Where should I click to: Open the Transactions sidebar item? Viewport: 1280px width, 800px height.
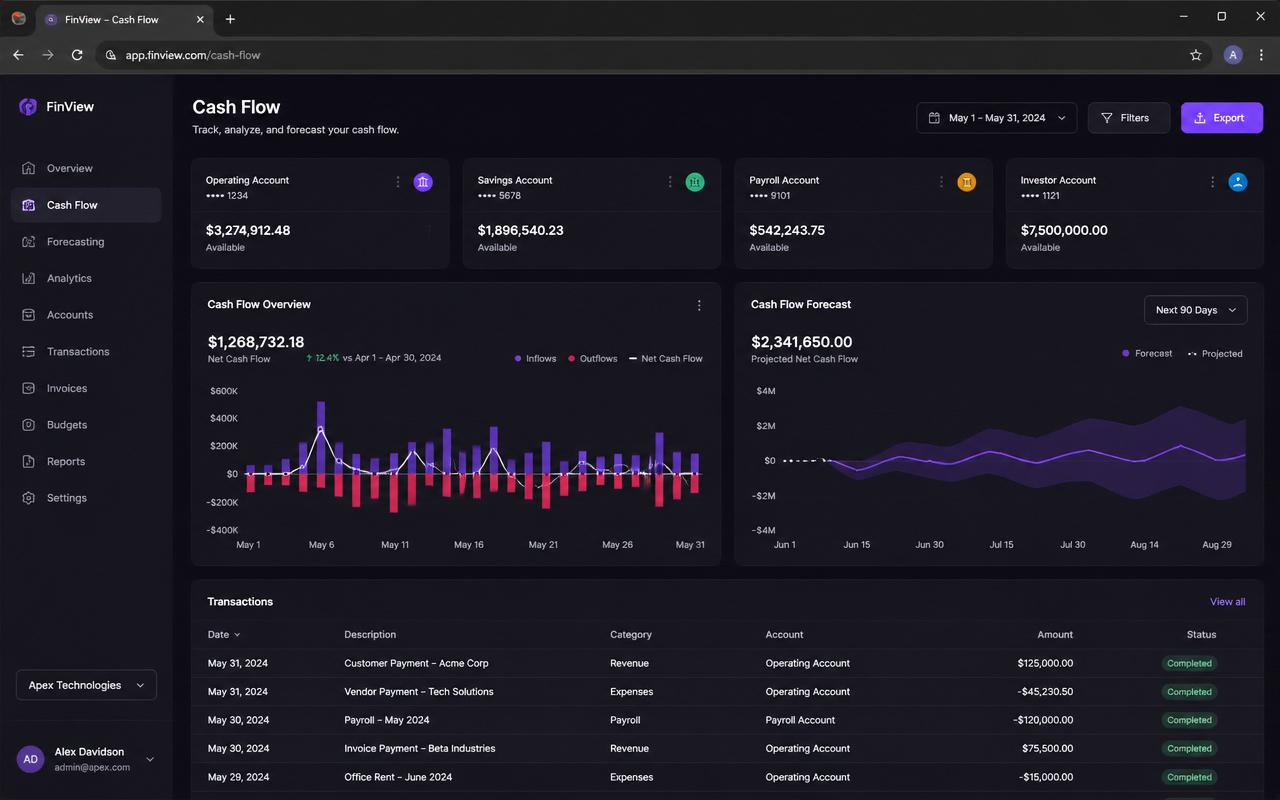86,352
